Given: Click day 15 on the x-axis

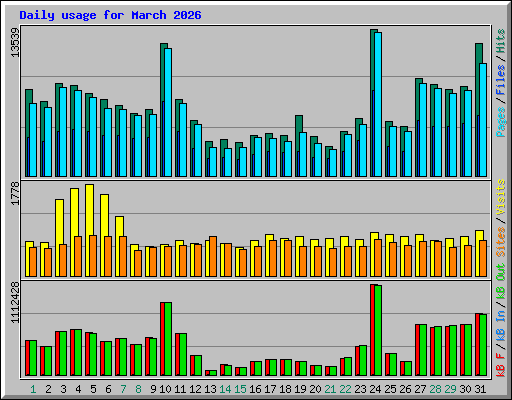Looking at the screenshot, I should click(x=240, y=389).
